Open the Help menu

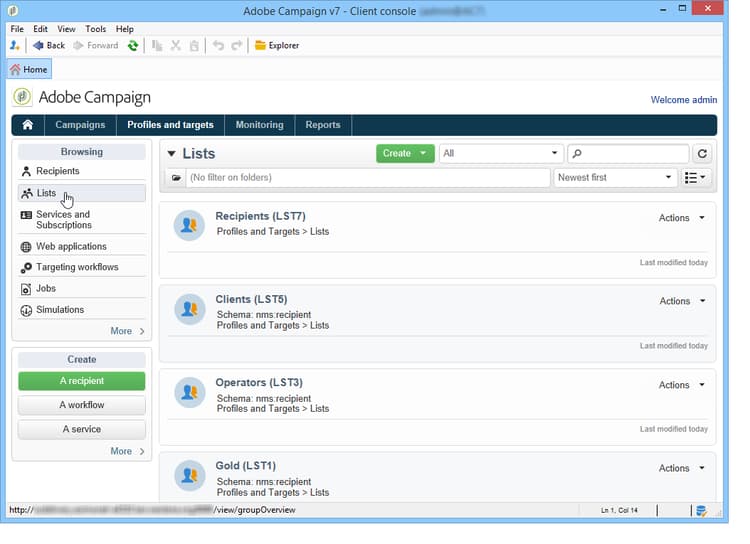[124, 29]
